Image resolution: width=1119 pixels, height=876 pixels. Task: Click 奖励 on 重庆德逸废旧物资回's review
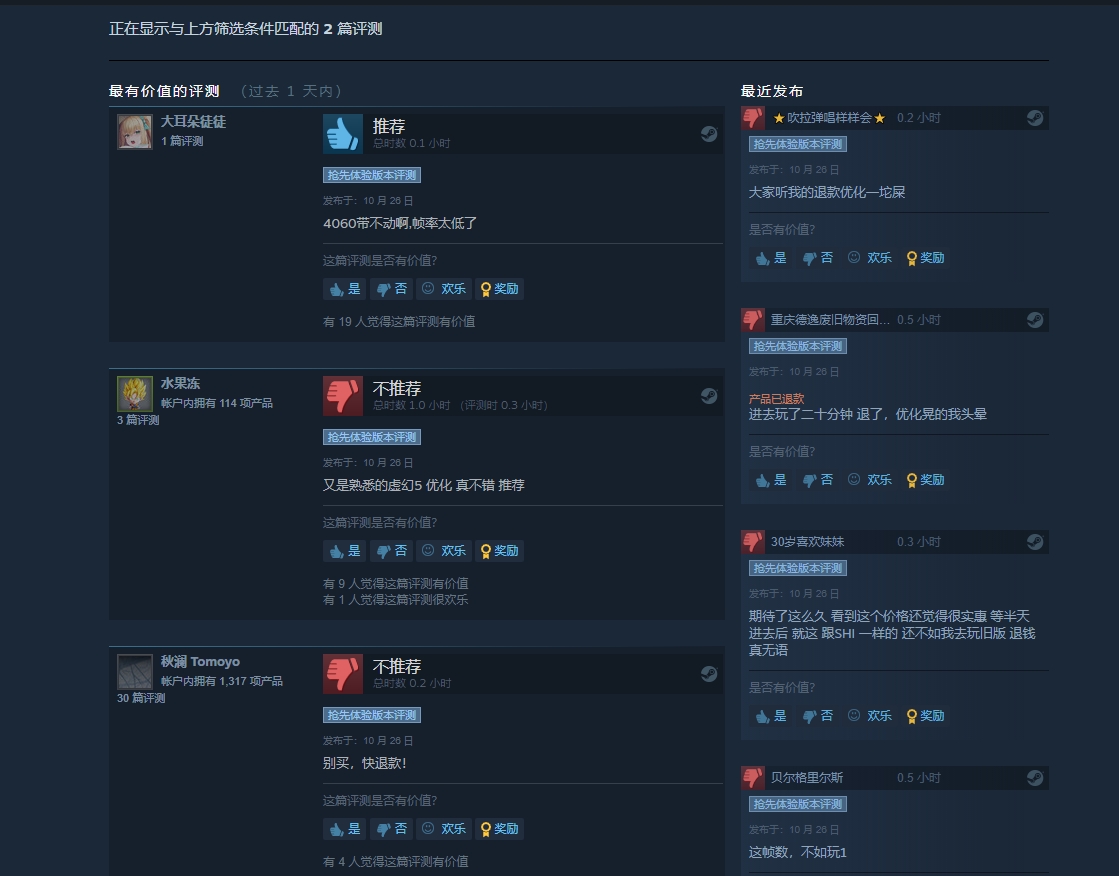(926, 480)
